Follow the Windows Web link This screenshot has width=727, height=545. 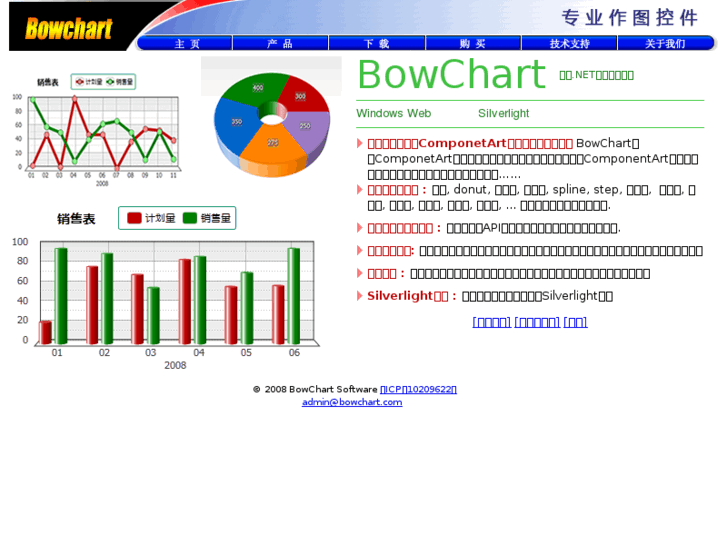(394, 114)
